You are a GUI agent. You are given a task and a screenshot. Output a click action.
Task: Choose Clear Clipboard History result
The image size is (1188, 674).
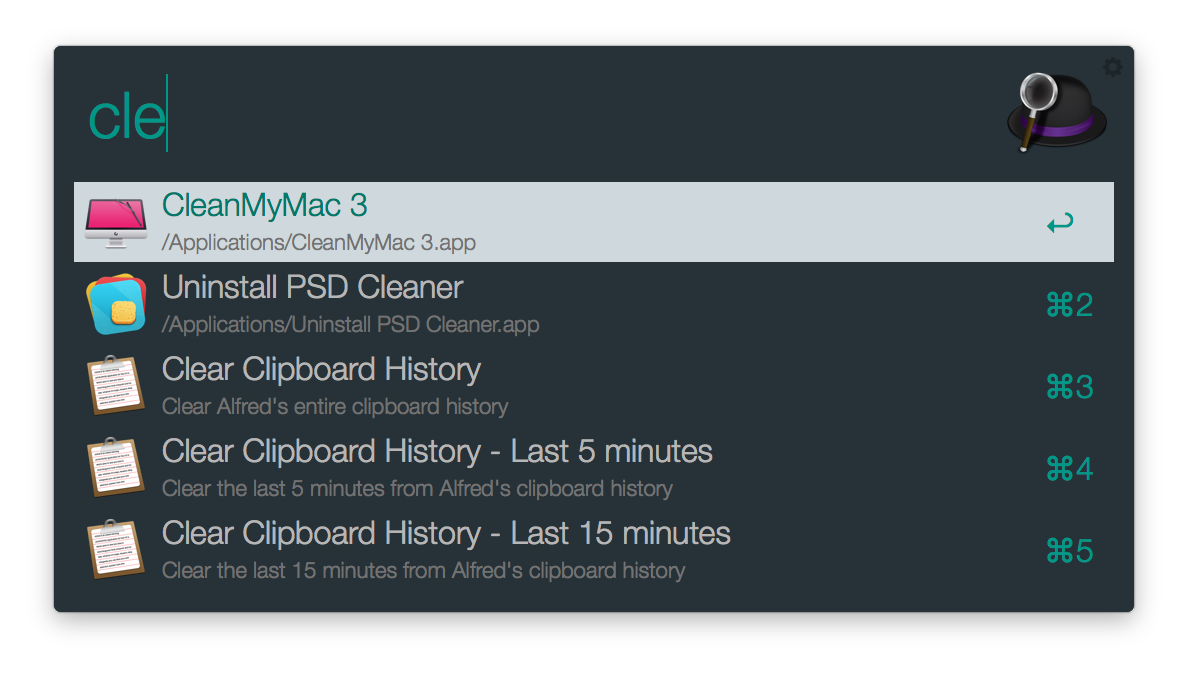[321, 370]
